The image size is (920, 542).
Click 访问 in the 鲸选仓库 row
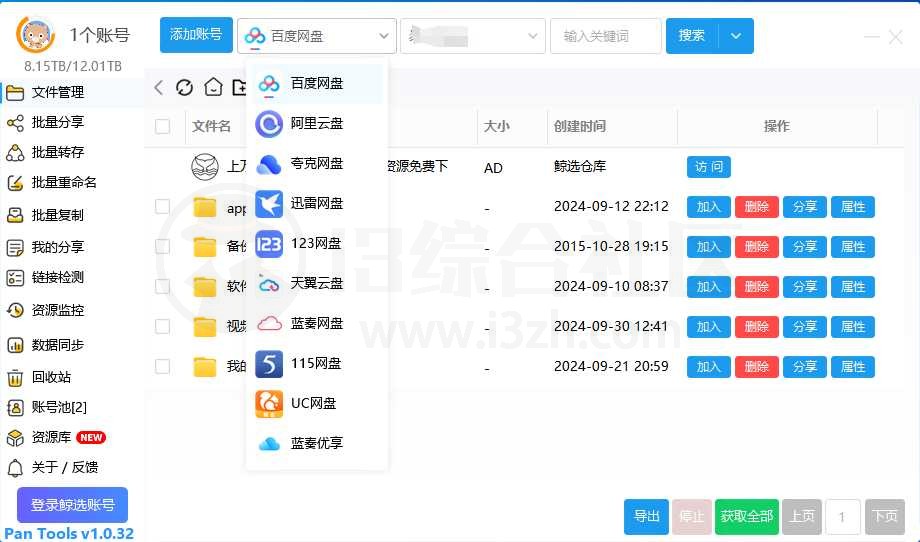(x=709, y=167)
